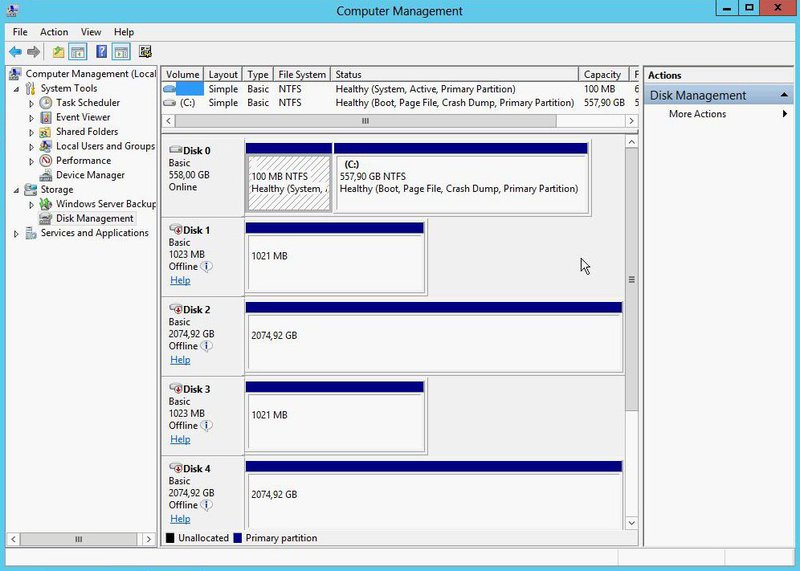Sort by the Volume column header
Viewport: 800px width, 571px height.
pos(183,75)
